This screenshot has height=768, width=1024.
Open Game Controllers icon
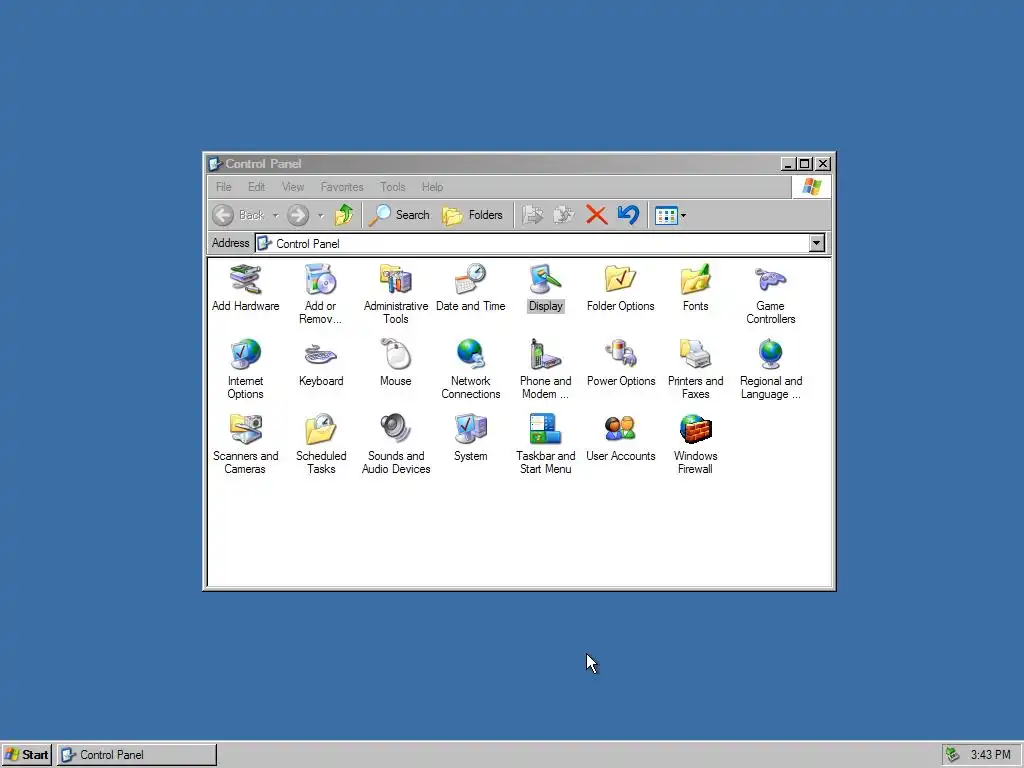[x=771, y=280]
